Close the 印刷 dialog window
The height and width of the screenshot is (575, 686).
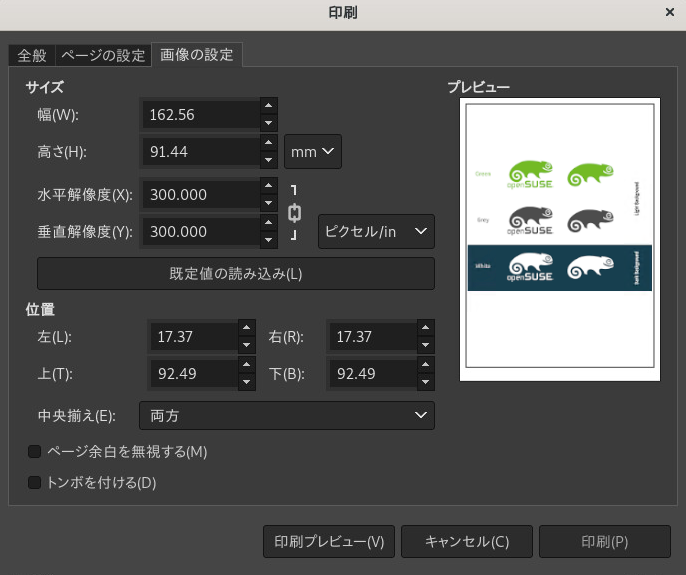[x=669, y=12]
